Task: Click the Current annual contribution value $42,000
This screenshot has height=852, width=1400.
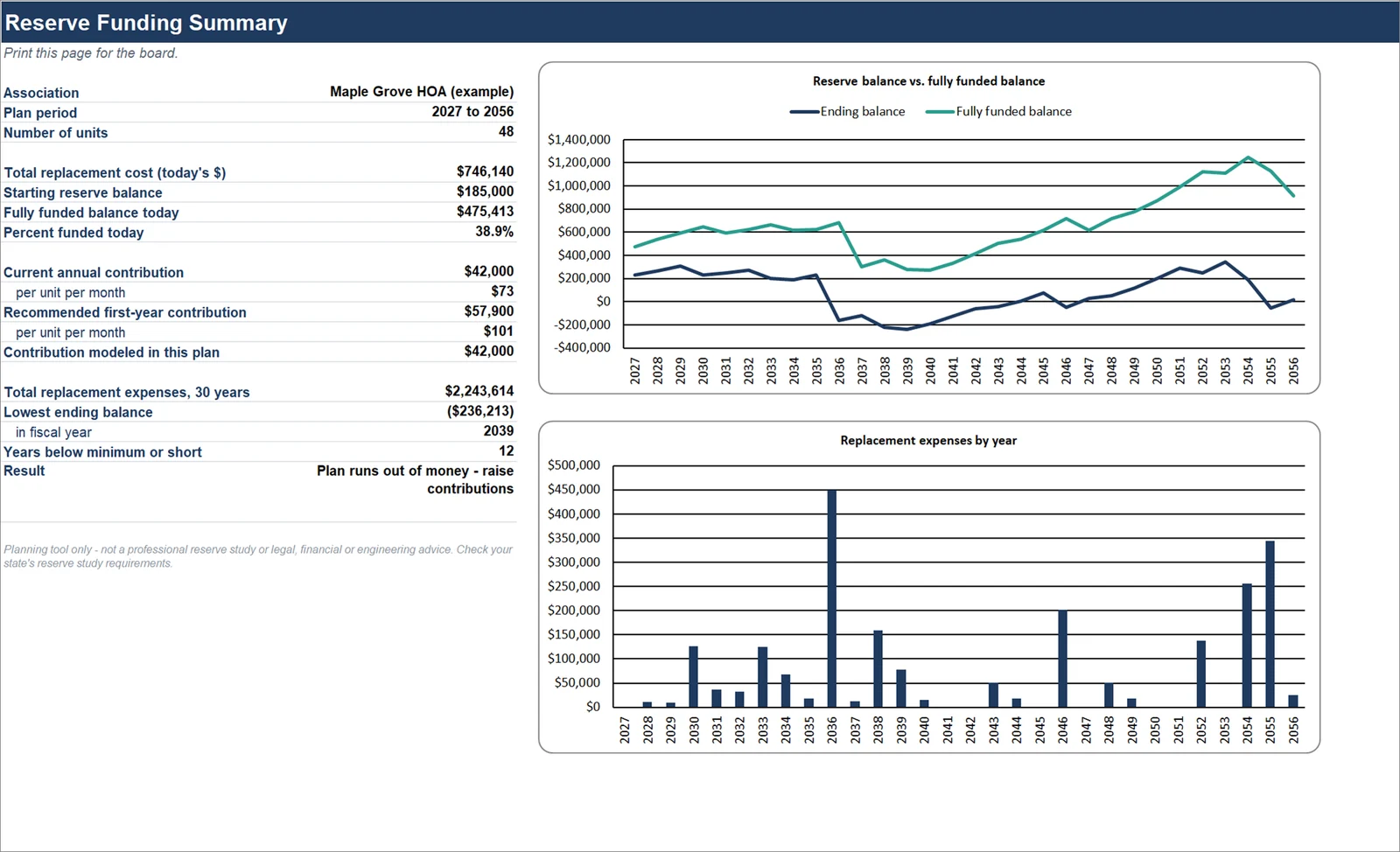Action: pyautogui.click(x=489, y=271)
